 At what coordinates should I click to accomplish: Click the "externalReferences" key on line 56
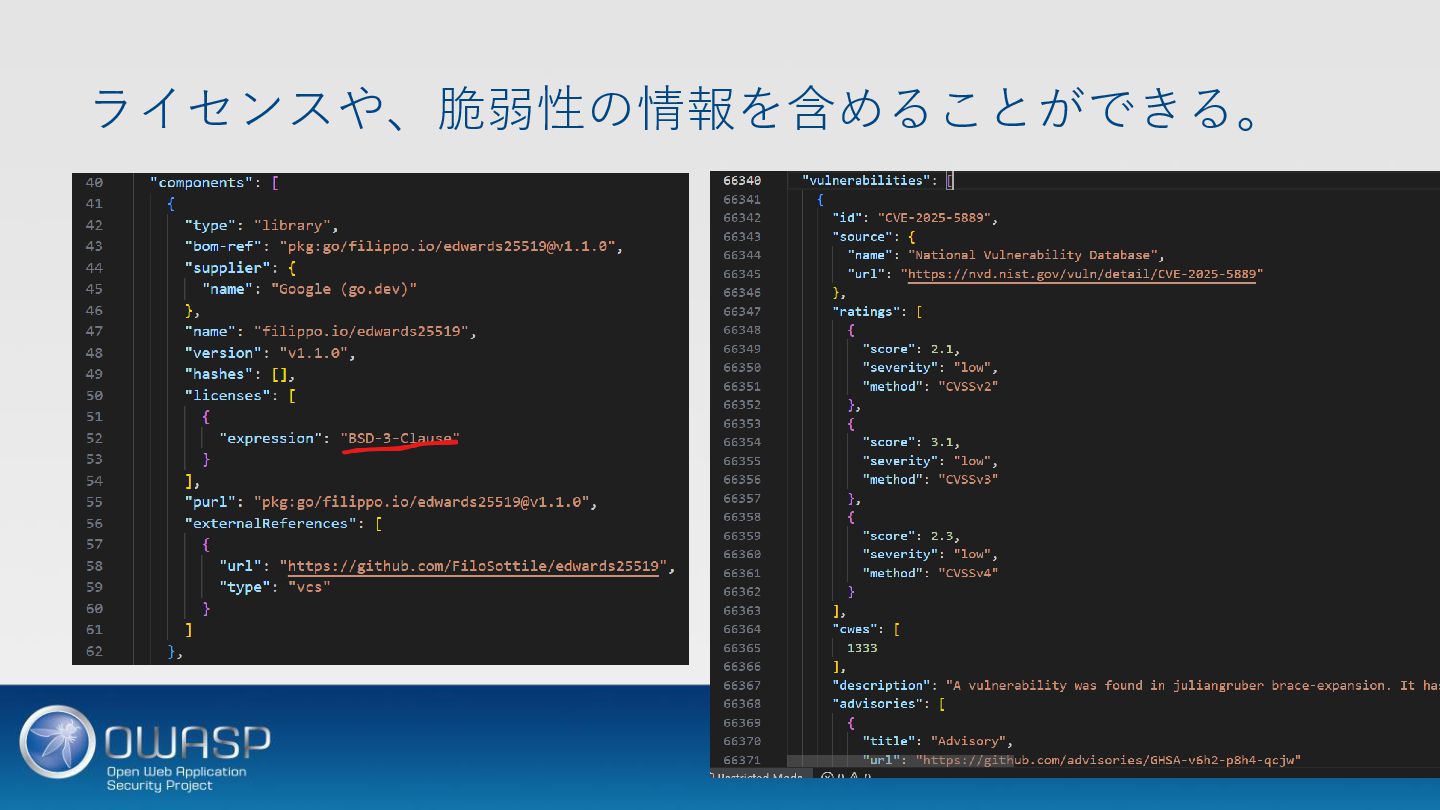271,523
